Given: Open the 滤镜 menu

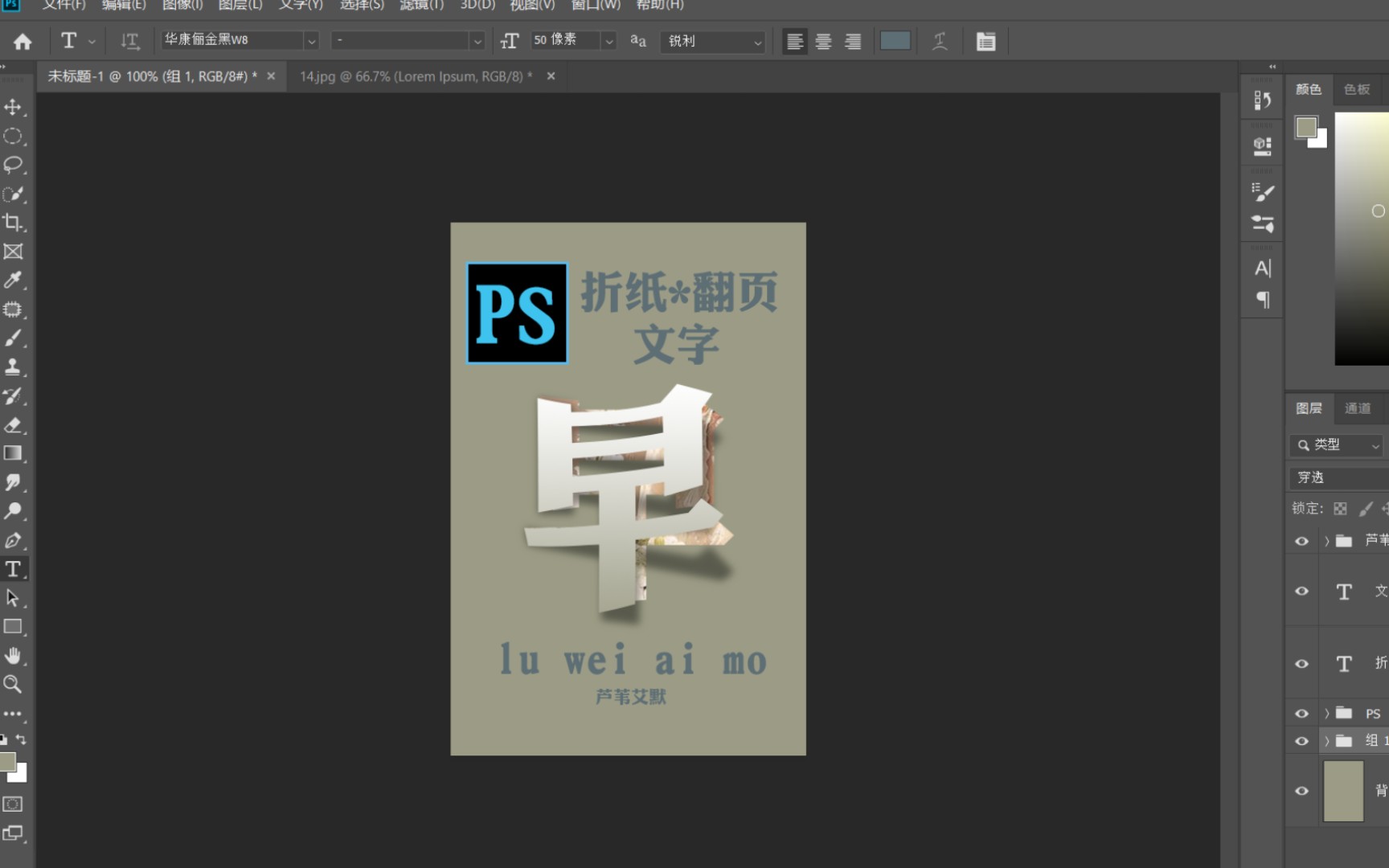Looking at the screenshot, I should pos(420,6).
